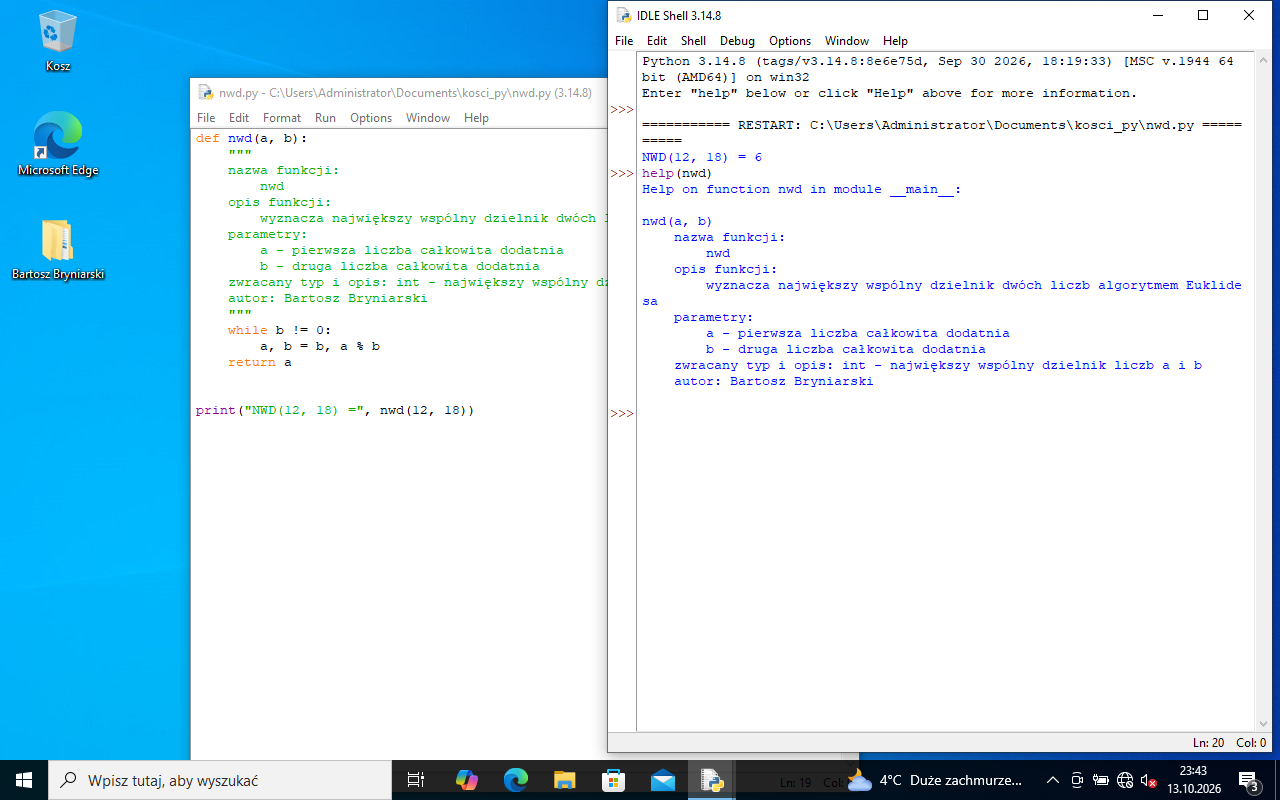This screenshot has height=800, width=1280.
Task: Click the Windows Start button
Action: tap(24, 780)
